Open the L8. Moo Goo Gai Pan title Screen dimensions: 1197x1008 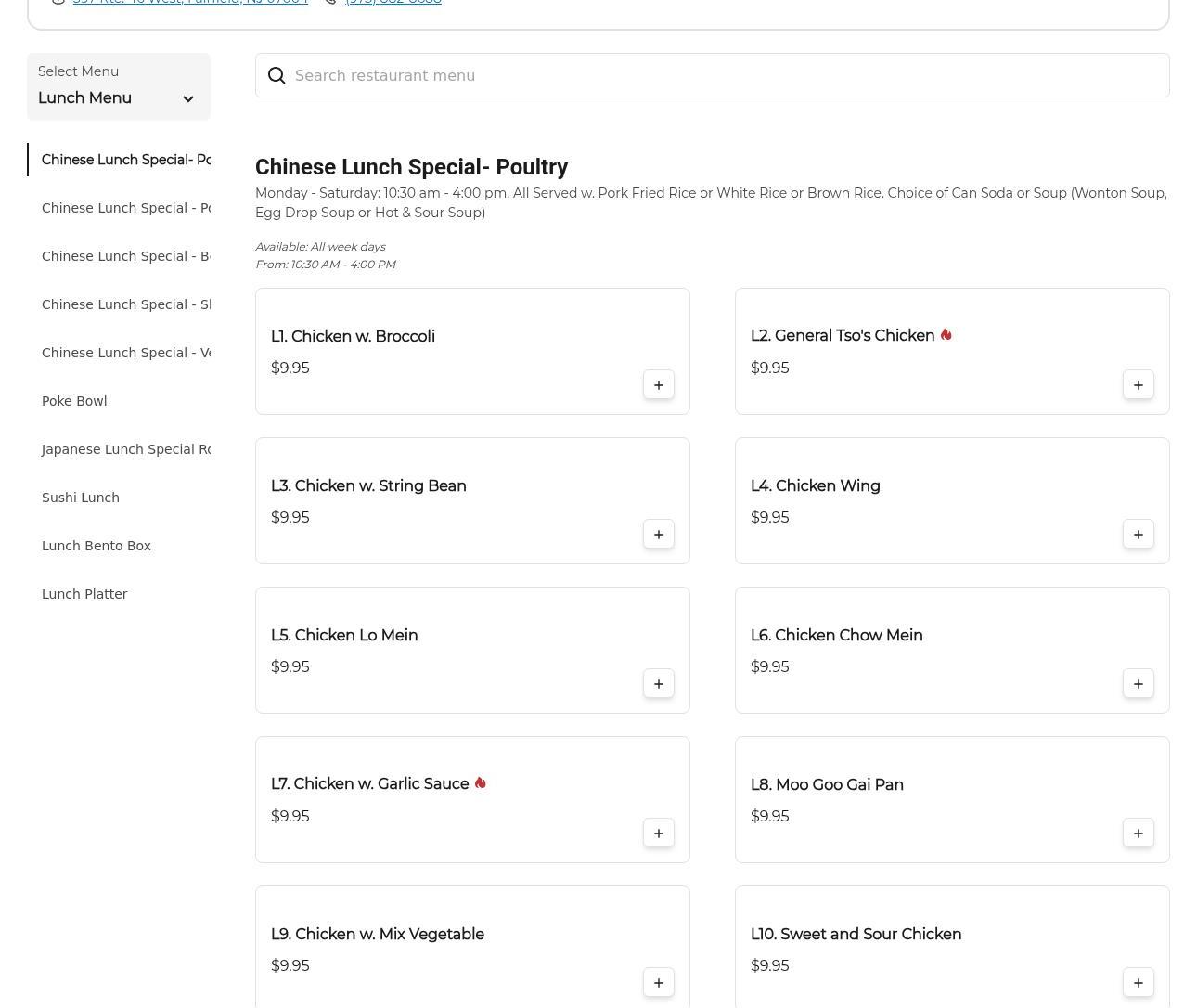point(827,785)
